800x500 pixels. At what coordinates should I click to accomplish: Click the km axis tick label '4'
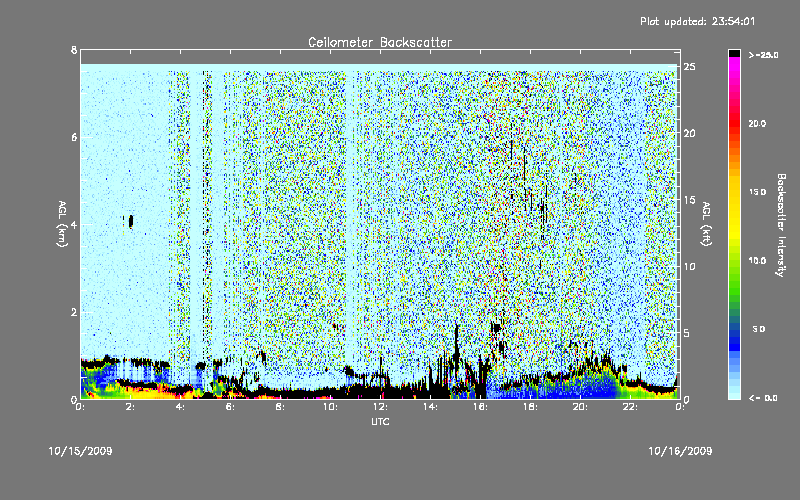click(74, 224)
